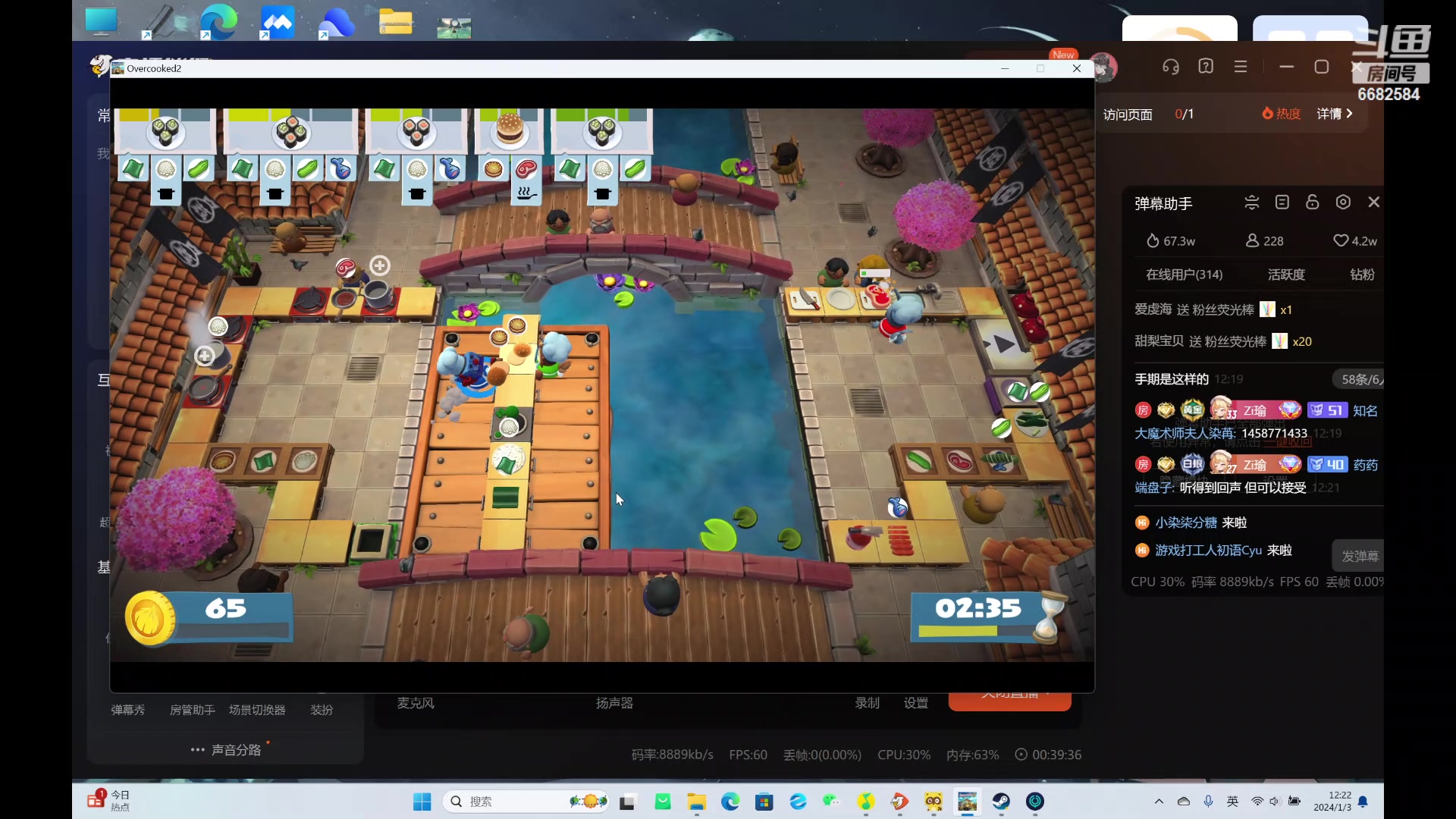Open Steam from the taskbar
The width and height of the screenshot is (1456, 819).
(x=1001, y=802)
